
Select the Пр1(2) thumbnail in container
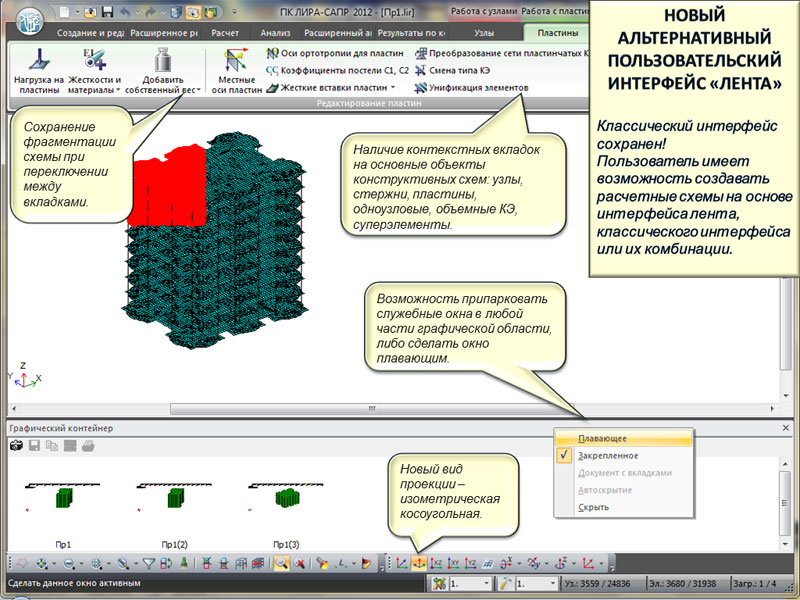click(x=172, y=498)
